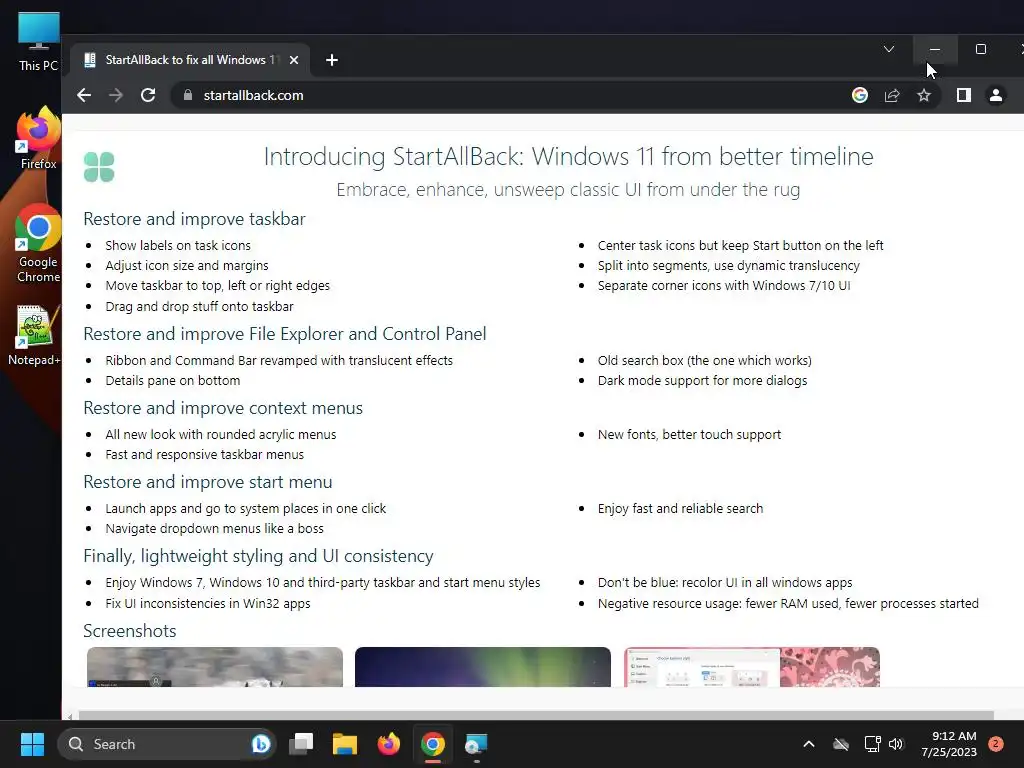
Task: Open the pink floral screenshot thumbnail
Action: coord(752,667)
